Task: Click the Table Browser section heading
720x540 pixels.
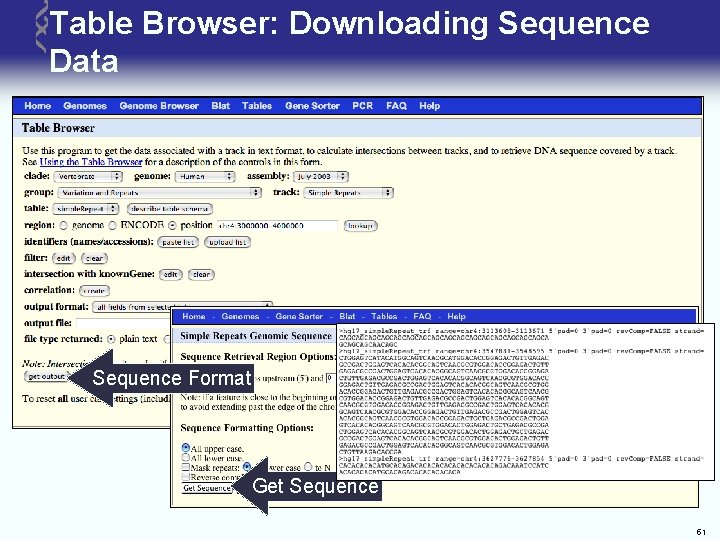Action: coord(58,128)
